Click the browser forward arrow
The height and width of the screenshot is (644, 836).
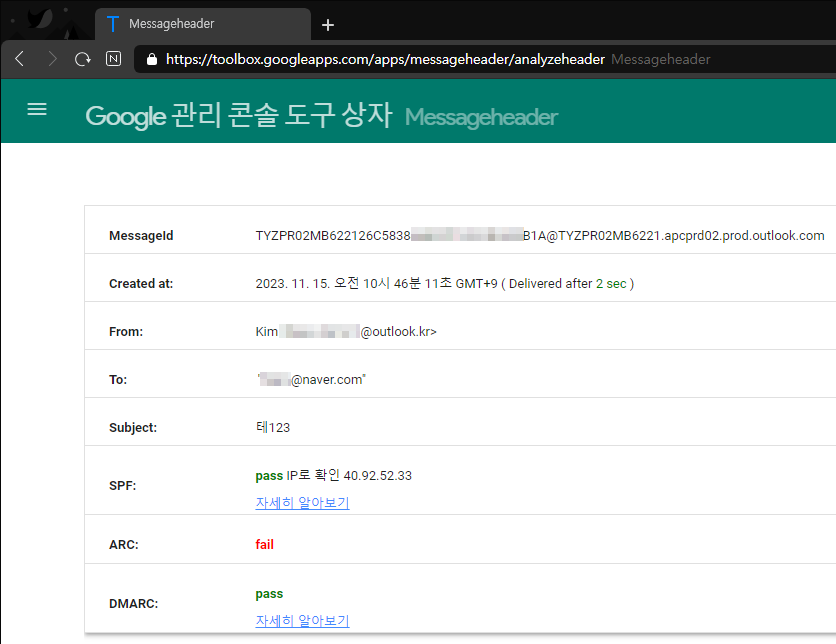(x=52, y=59)
